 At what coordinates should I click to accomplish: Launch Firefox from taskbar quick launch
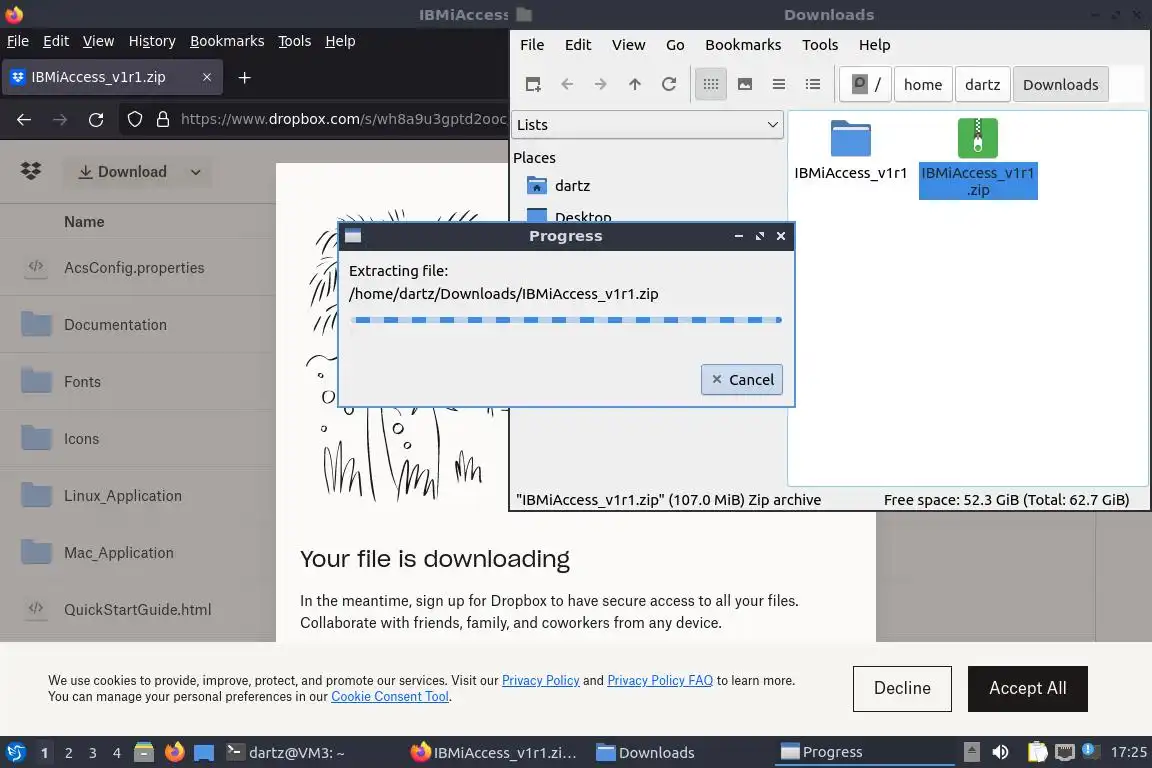[x=175, y=753]
